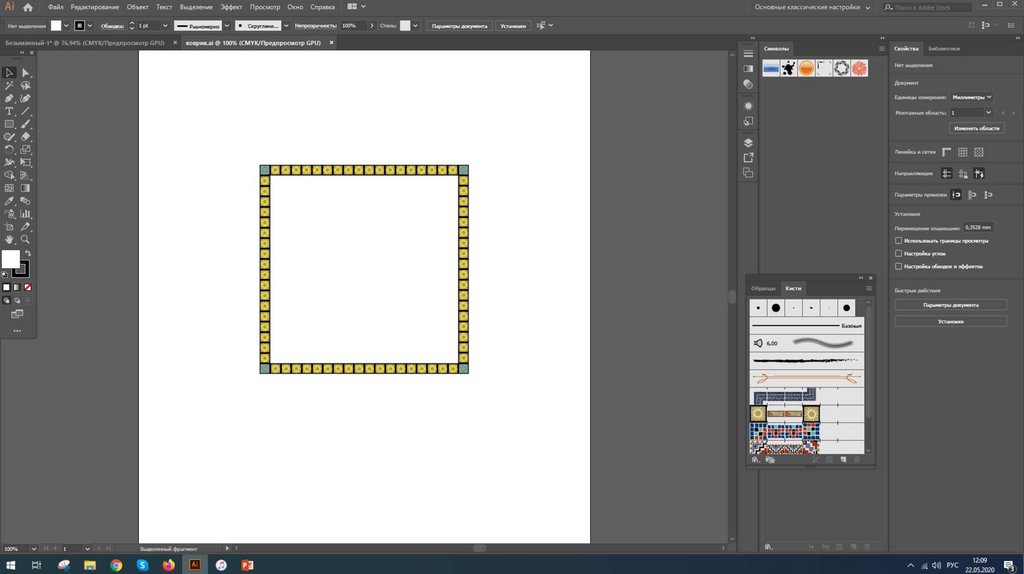Open the Layers panel icon in dock
Image resolution: width=1024 pixels, height=574 pixels.
(x=748, y=142)
